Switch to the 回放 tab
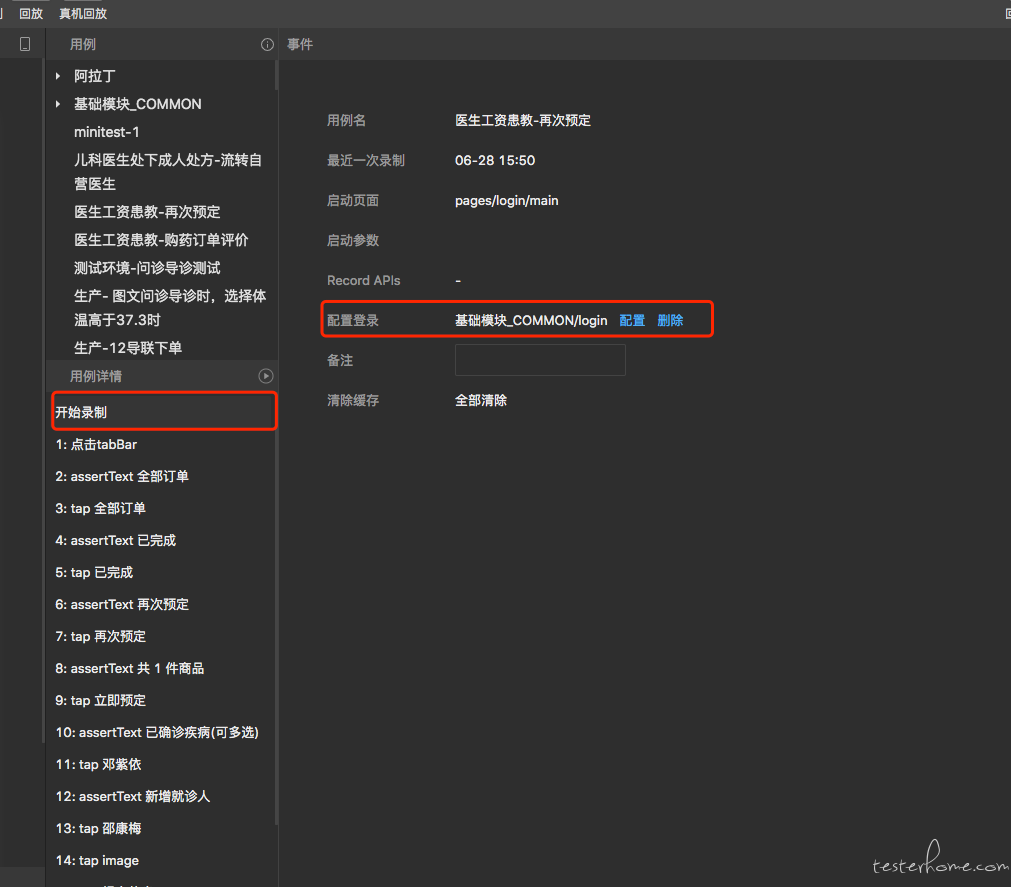 coord(31,14)
